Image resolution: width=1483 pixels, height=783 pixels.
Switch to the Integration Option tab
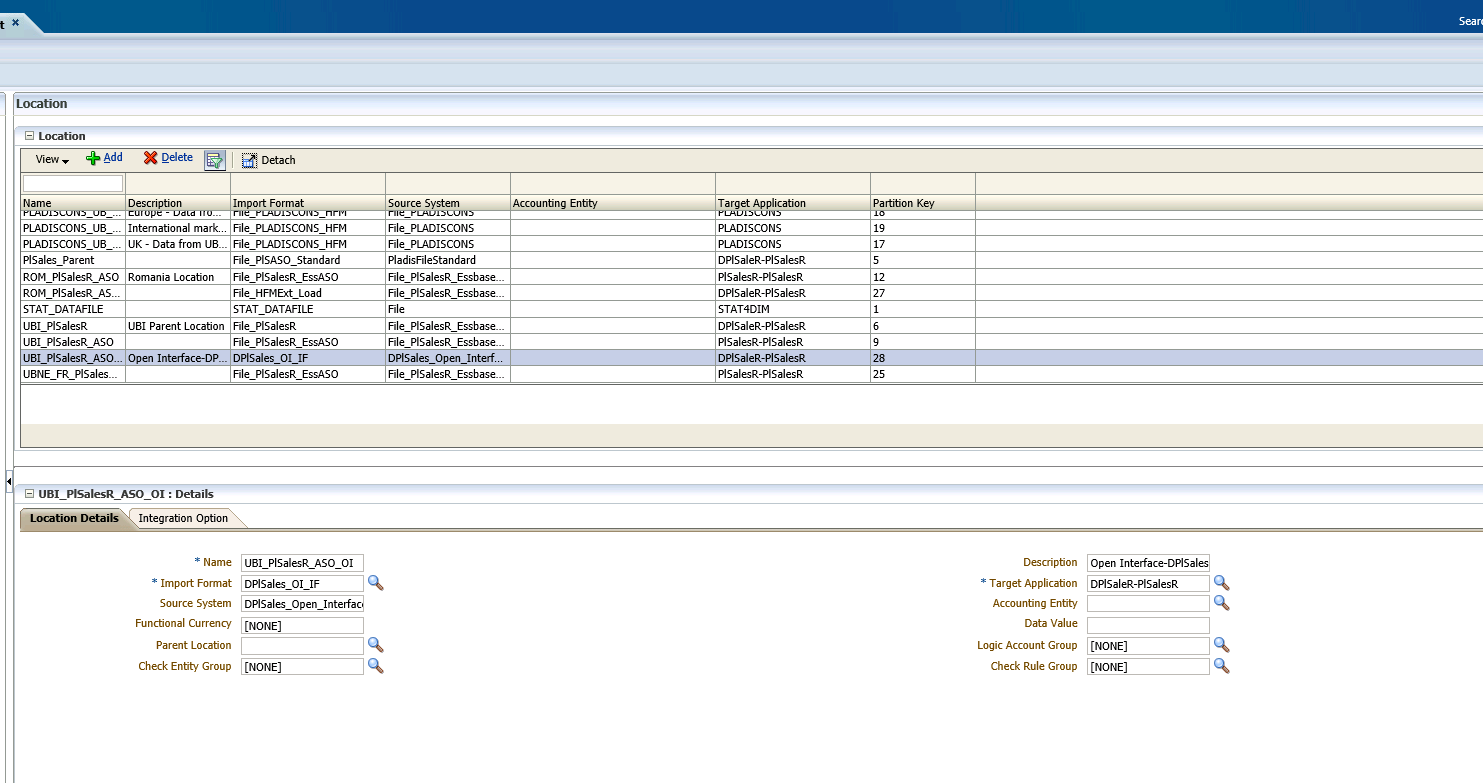click(x=185, y=518)
